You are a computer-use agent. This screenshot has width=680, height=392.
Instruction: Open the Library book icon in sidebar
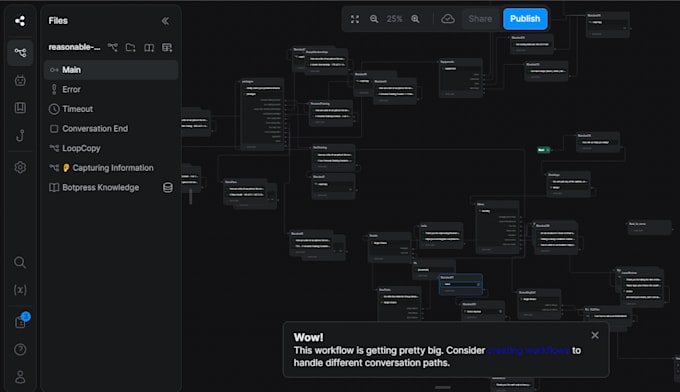tap(20, 108)
